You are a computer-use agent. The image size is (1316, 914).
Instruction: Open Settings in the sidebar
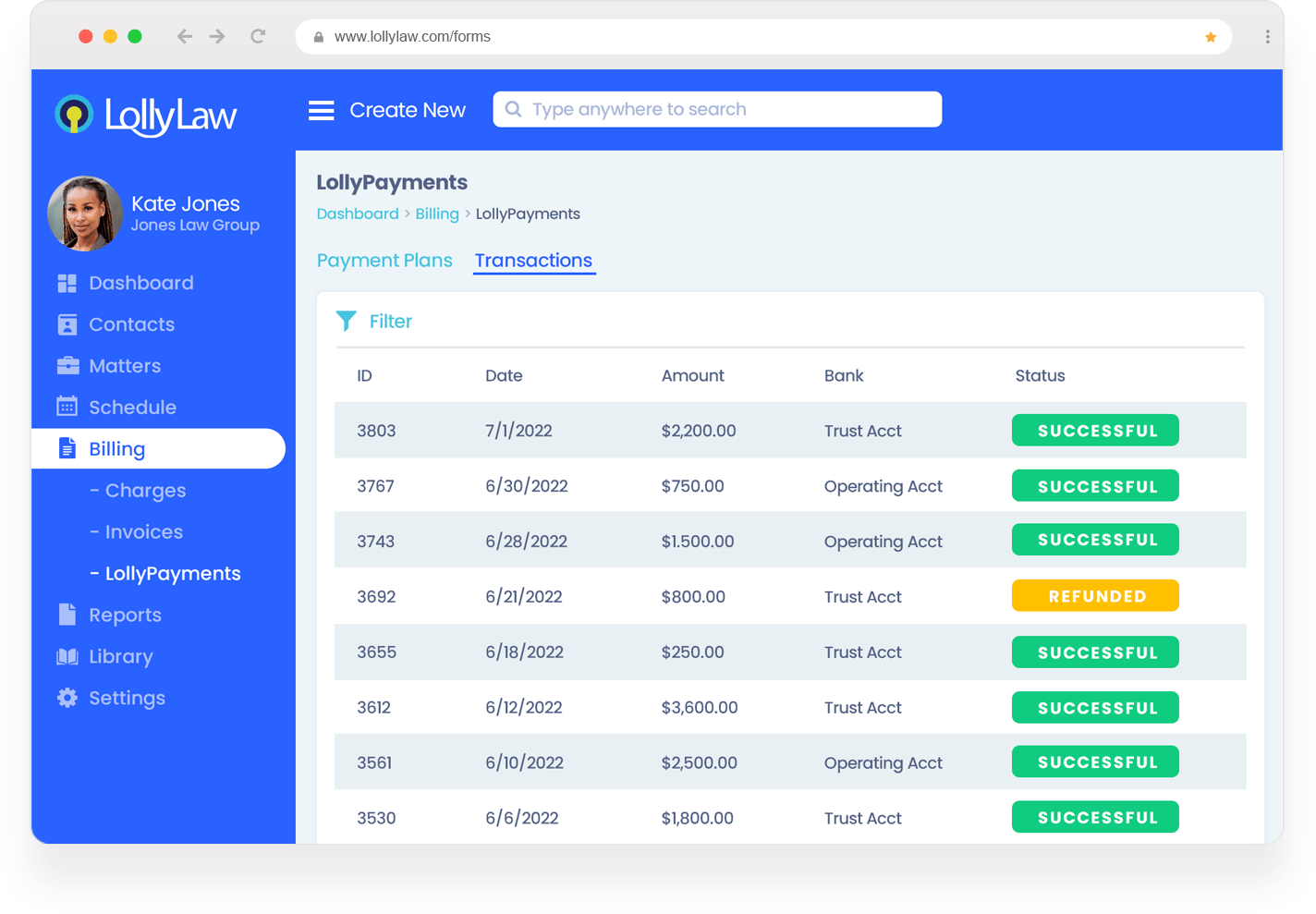point(128,698)
